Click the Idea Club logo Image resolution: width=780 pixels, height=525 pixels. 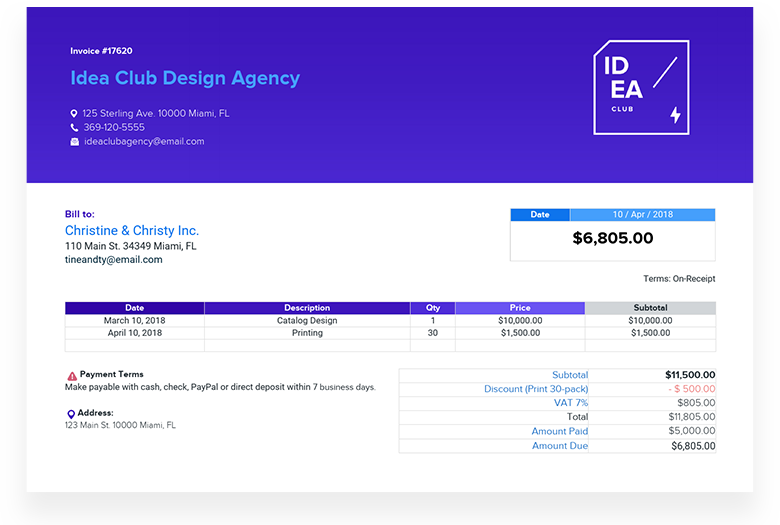click(x=641, y=87)
